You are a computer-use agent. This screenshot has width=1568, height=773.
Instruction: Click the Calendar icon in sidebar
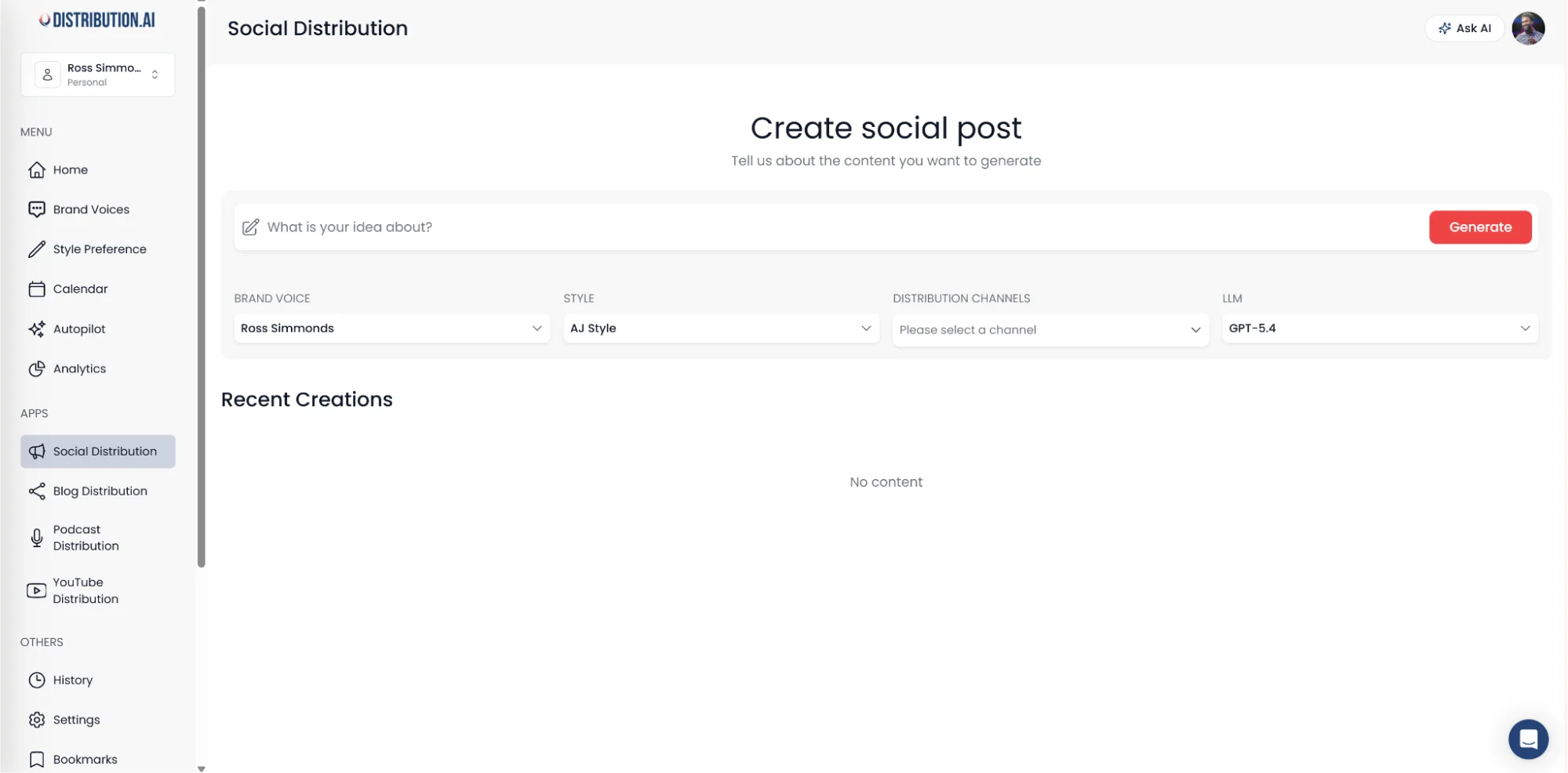[37, 289]
